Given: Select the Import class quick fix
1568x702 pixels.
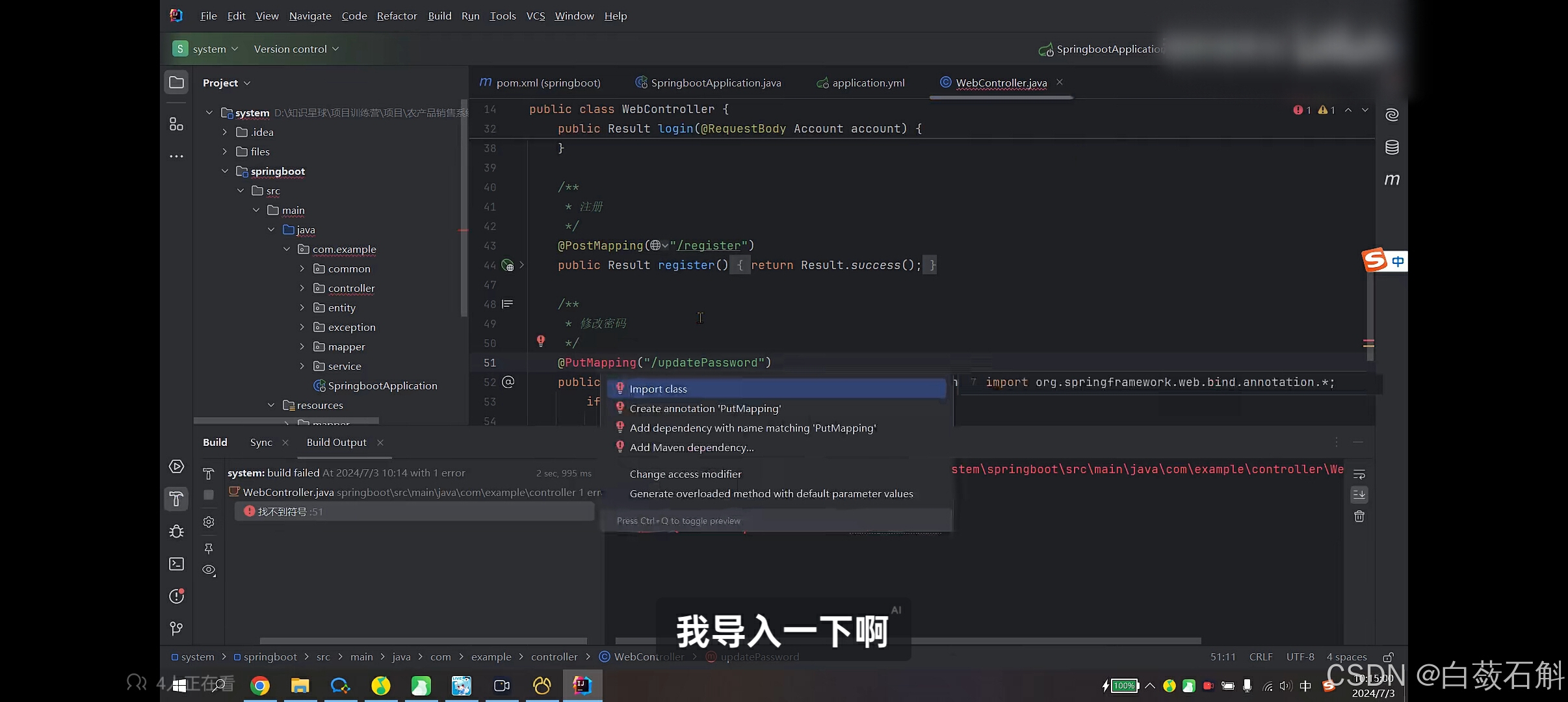Looking at the screenshot, I should [x=658, y=389].
